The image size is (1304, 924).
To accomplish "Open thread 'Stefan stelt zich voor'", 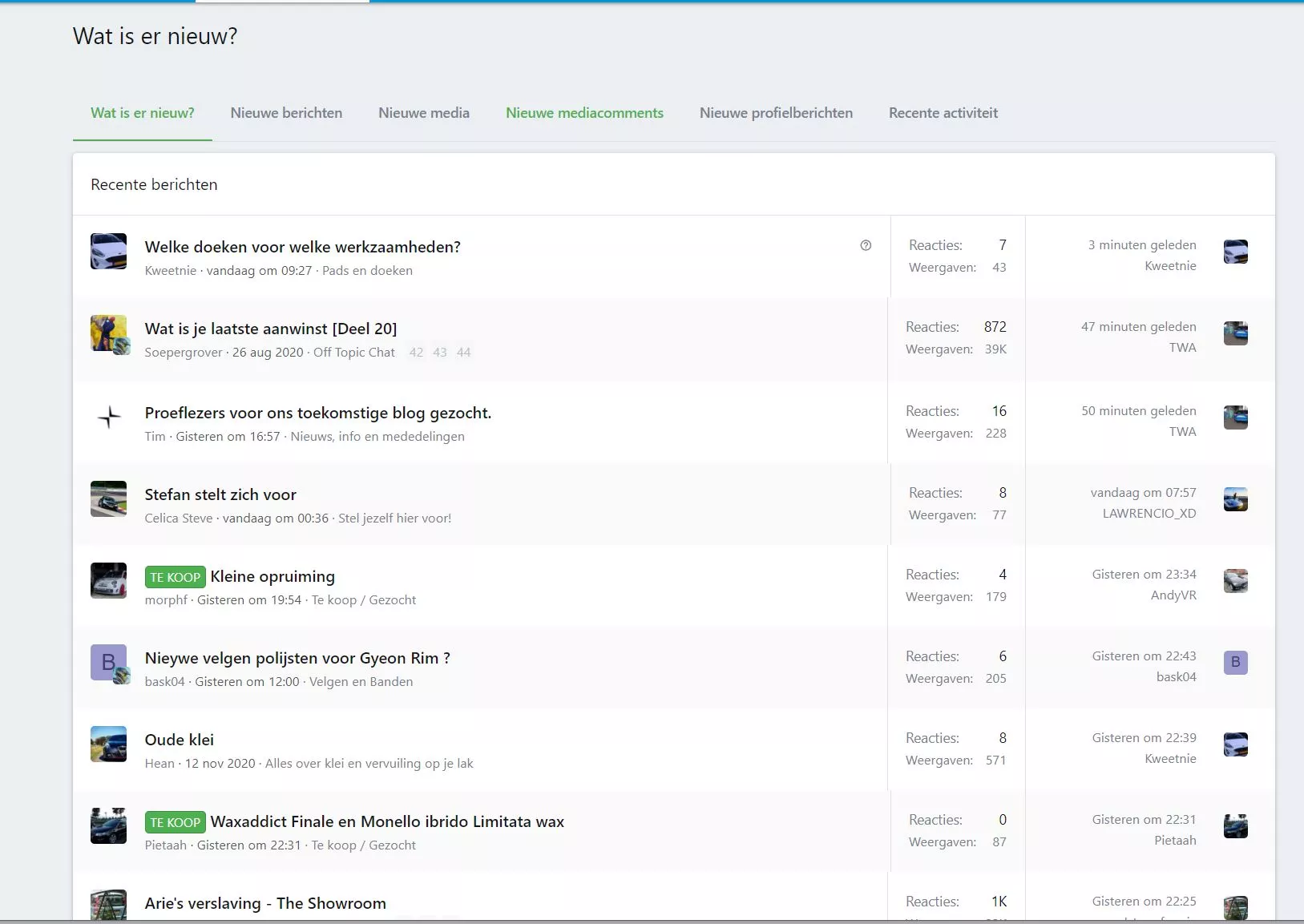I will [x=220, y=494].
